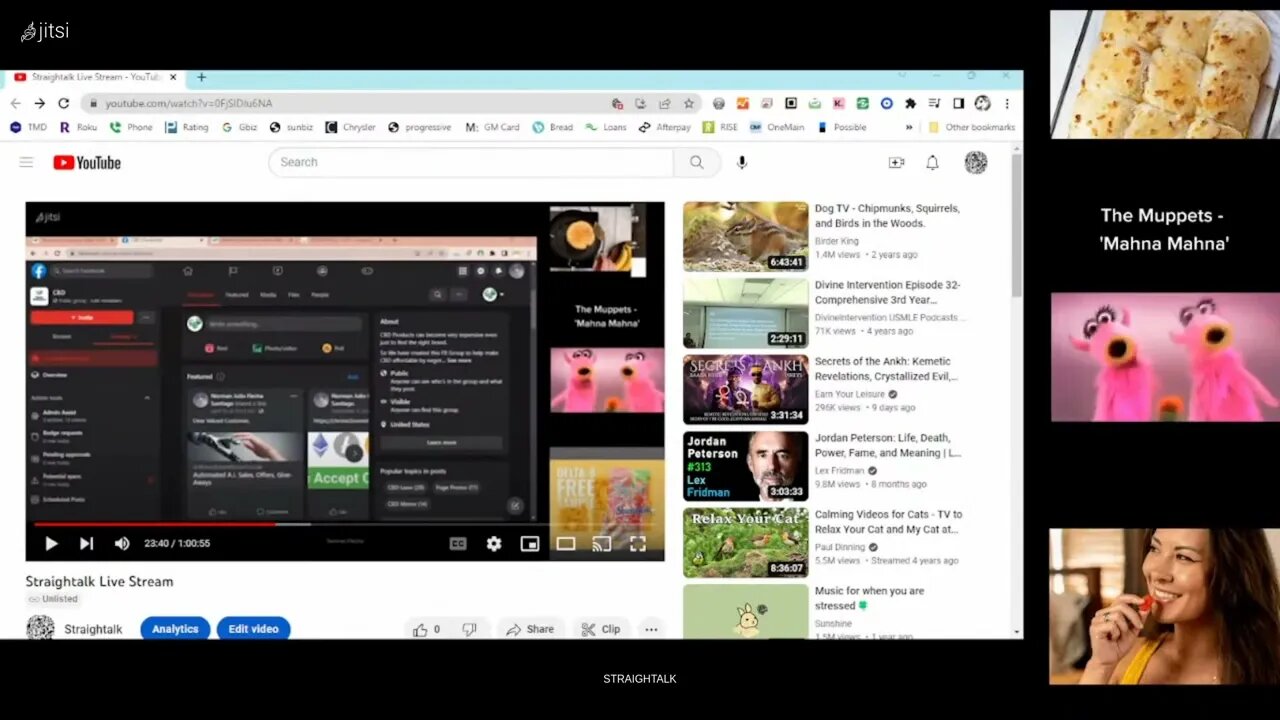This screenshot has height=720, width=1280.
Task: Open the Calming Videos for Cats thumbnail
Action: click(x=746, y=542)
